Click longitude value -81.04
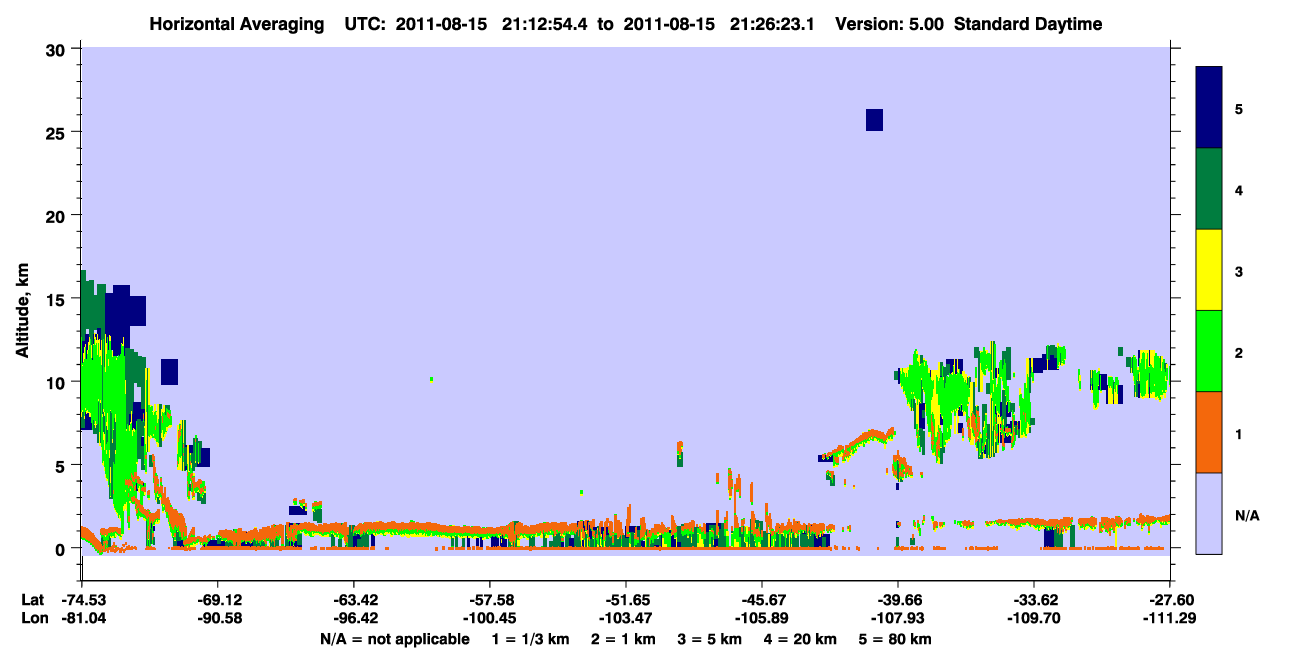Viewport: 1300px width, 667px height. tap(82, 619)
